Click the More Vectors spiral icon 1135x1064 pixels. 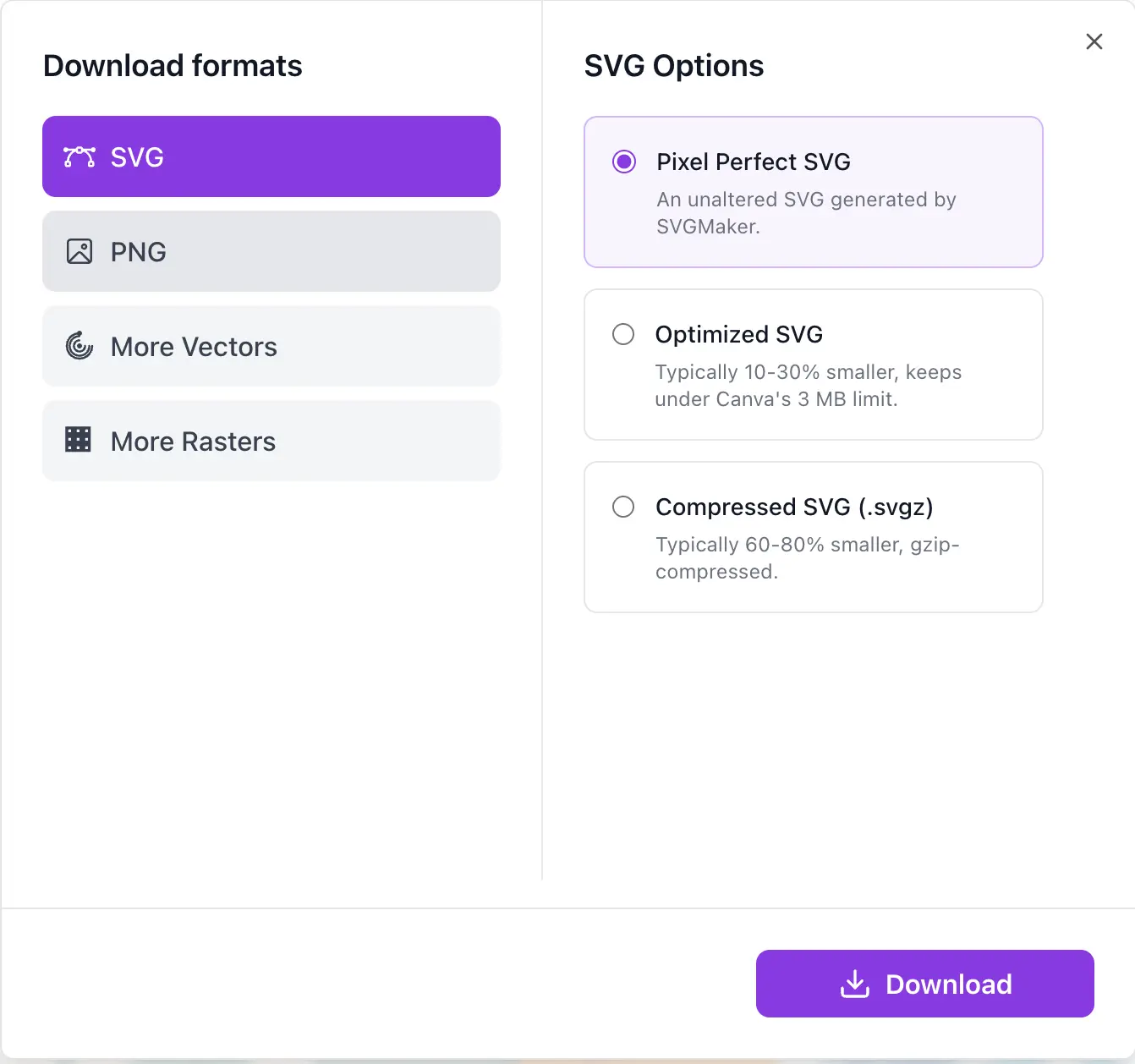coord(79,346)
